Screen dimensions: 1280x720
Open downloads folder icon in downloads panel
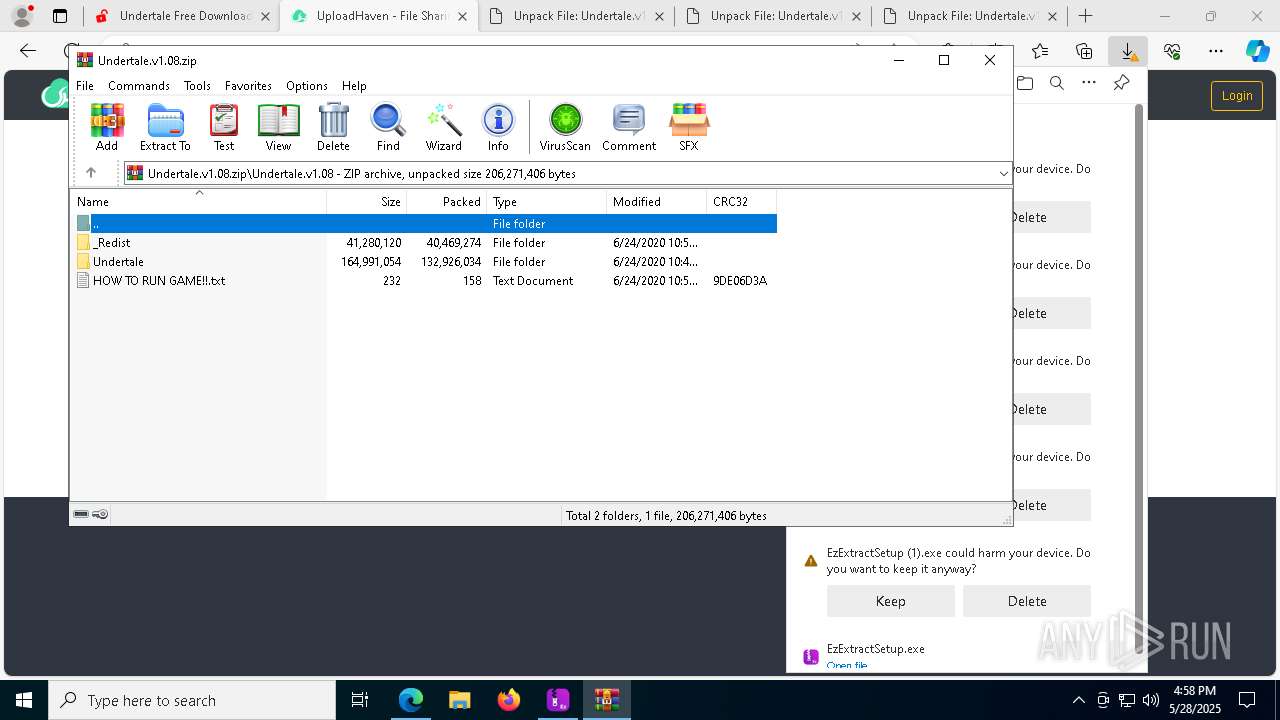[x=1025, y=83]
